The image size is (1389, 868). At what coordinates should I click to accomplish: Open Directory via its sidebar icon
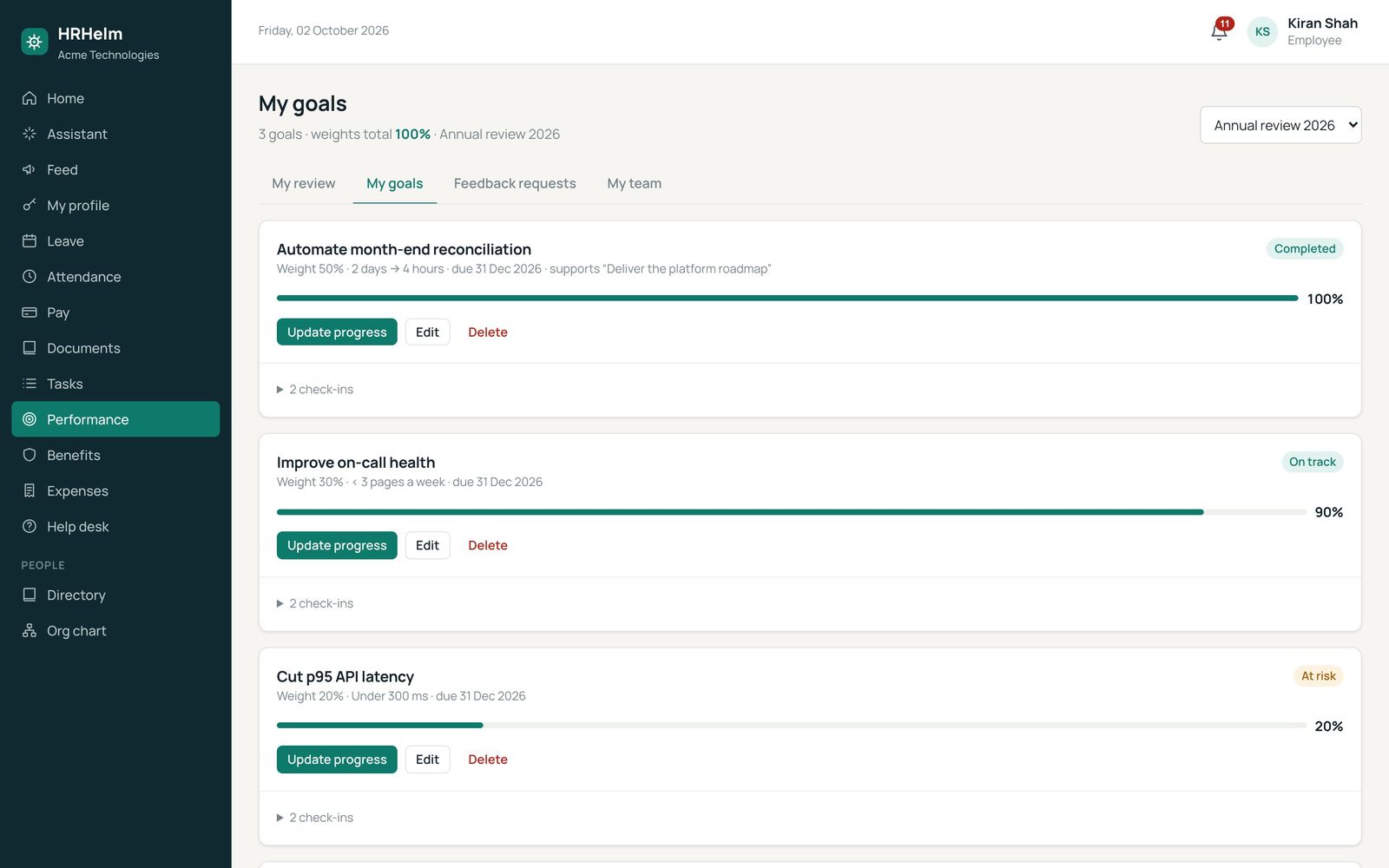point(30,595)
